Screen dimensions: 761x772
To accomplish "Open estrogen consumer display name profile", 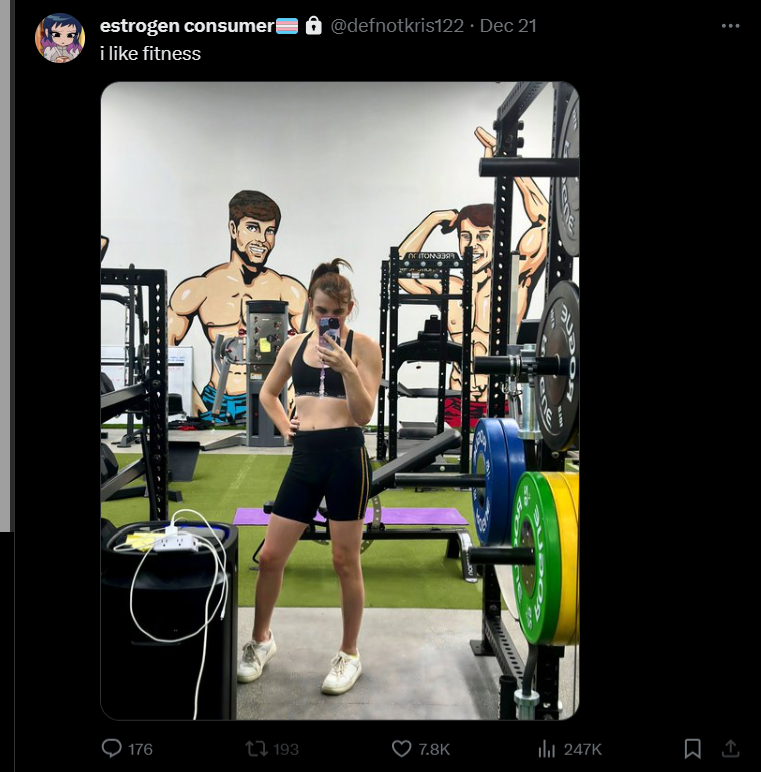I will 187,26.
